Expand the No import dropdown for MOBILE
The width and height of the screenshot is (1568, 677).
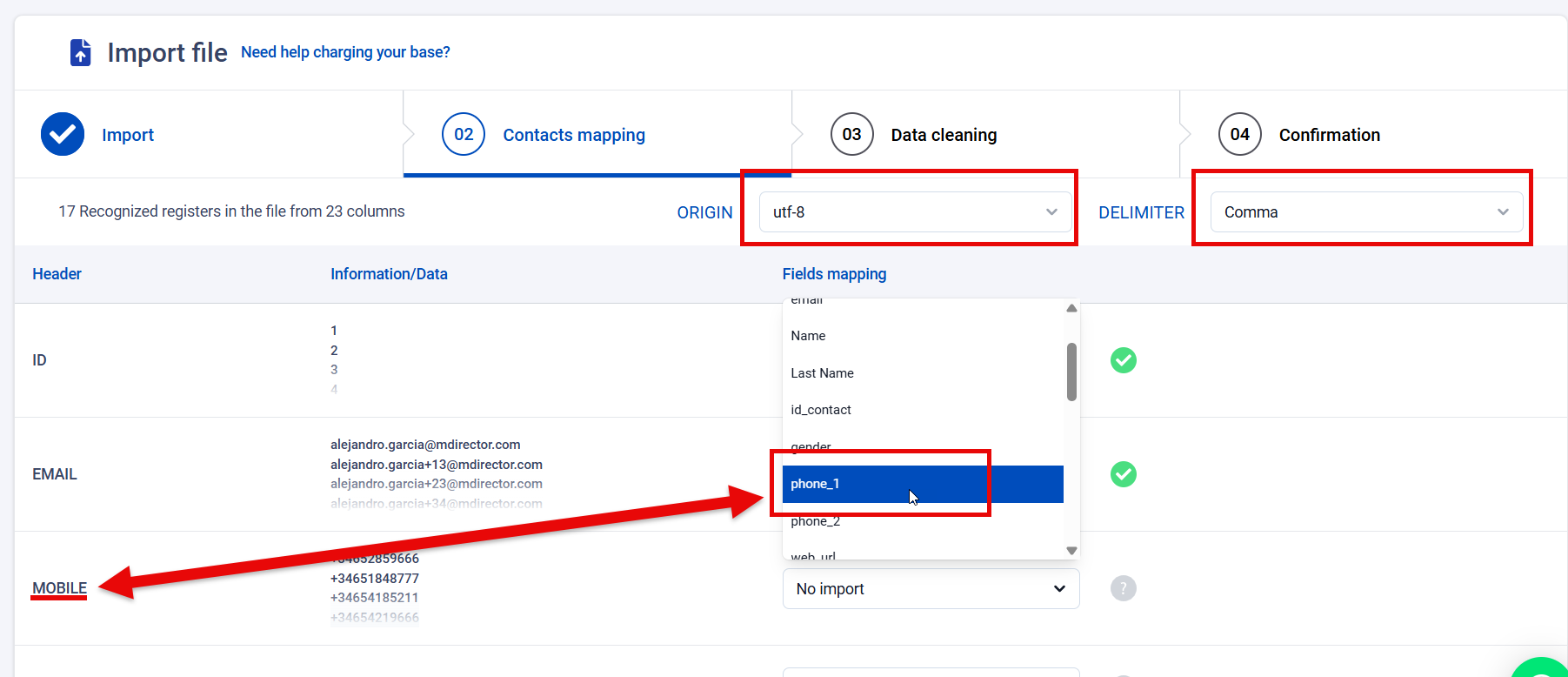click(x=931, y=589)
